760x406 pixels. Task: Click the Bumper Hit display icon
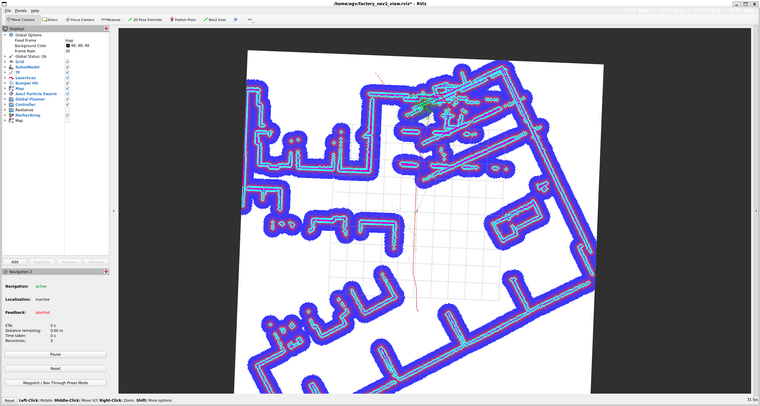11,83
